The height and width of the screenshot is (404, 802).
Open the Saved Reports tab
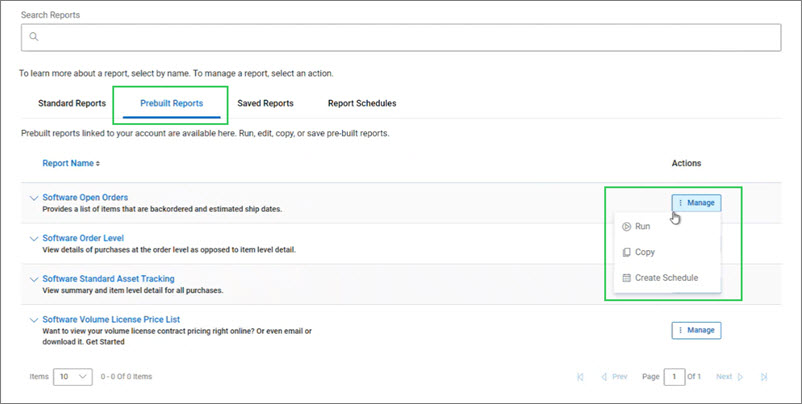[265, 103]
